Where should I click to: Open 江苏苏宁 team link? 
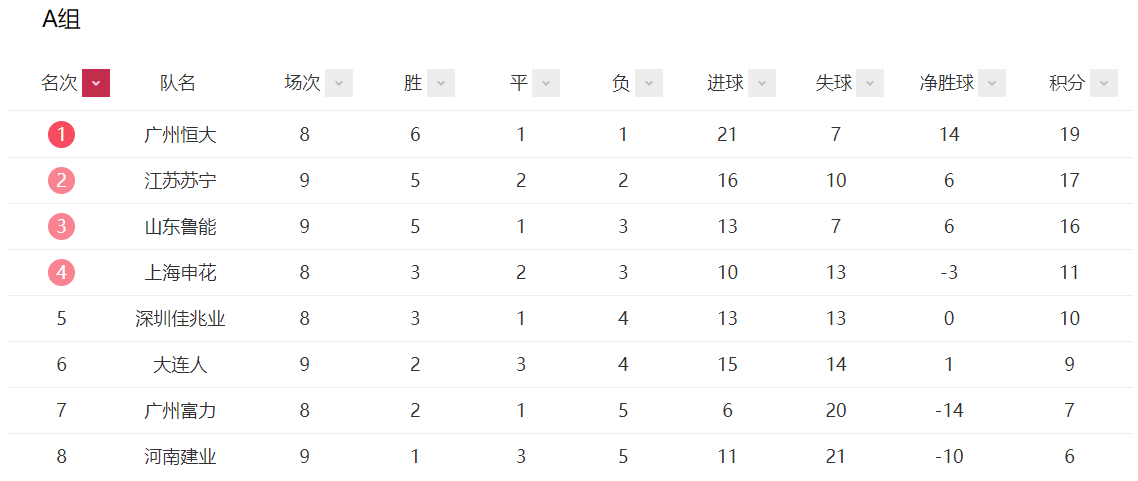tap(180, 181)
